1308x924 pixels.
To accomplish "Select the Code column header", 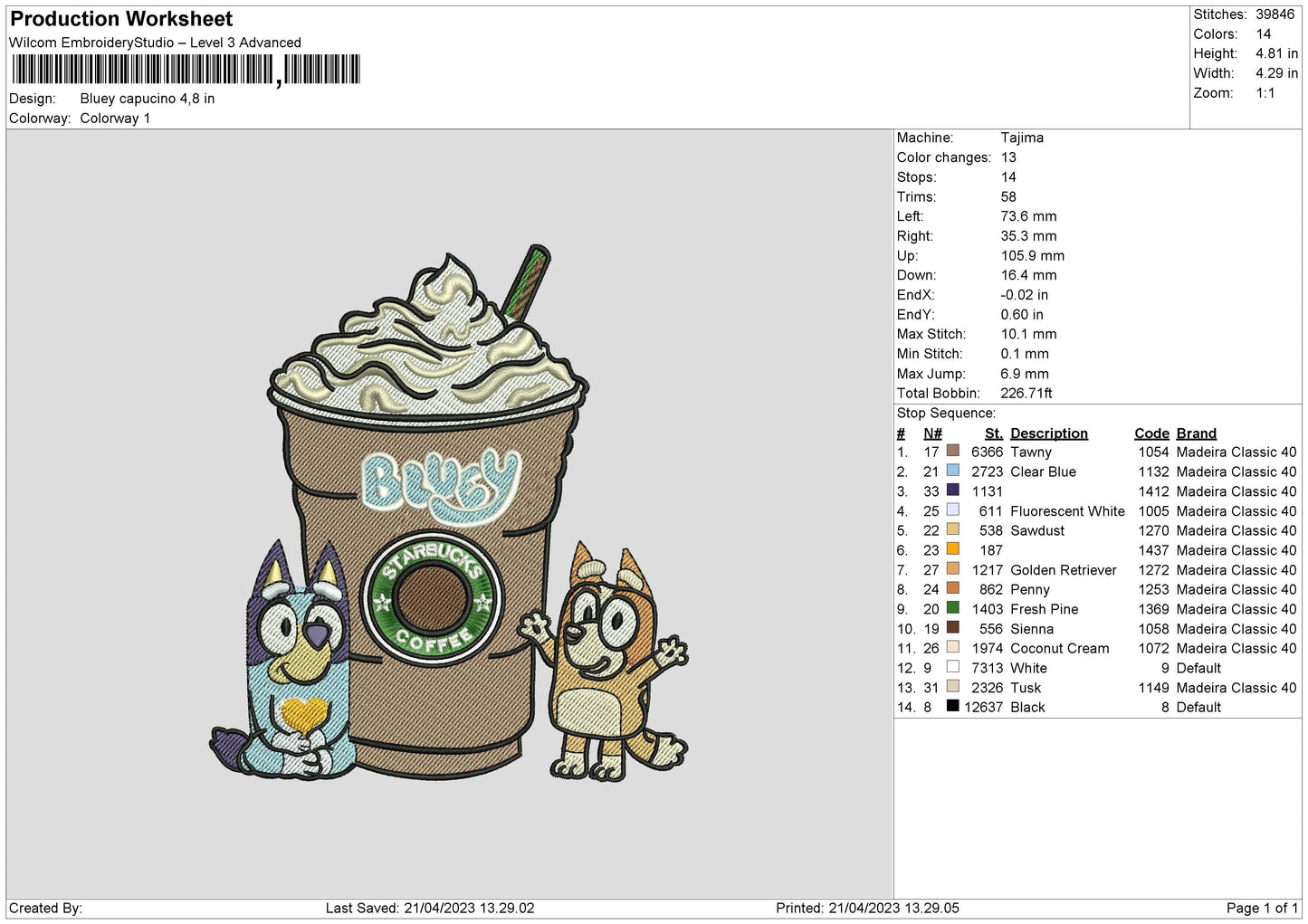I will 1151,433.
